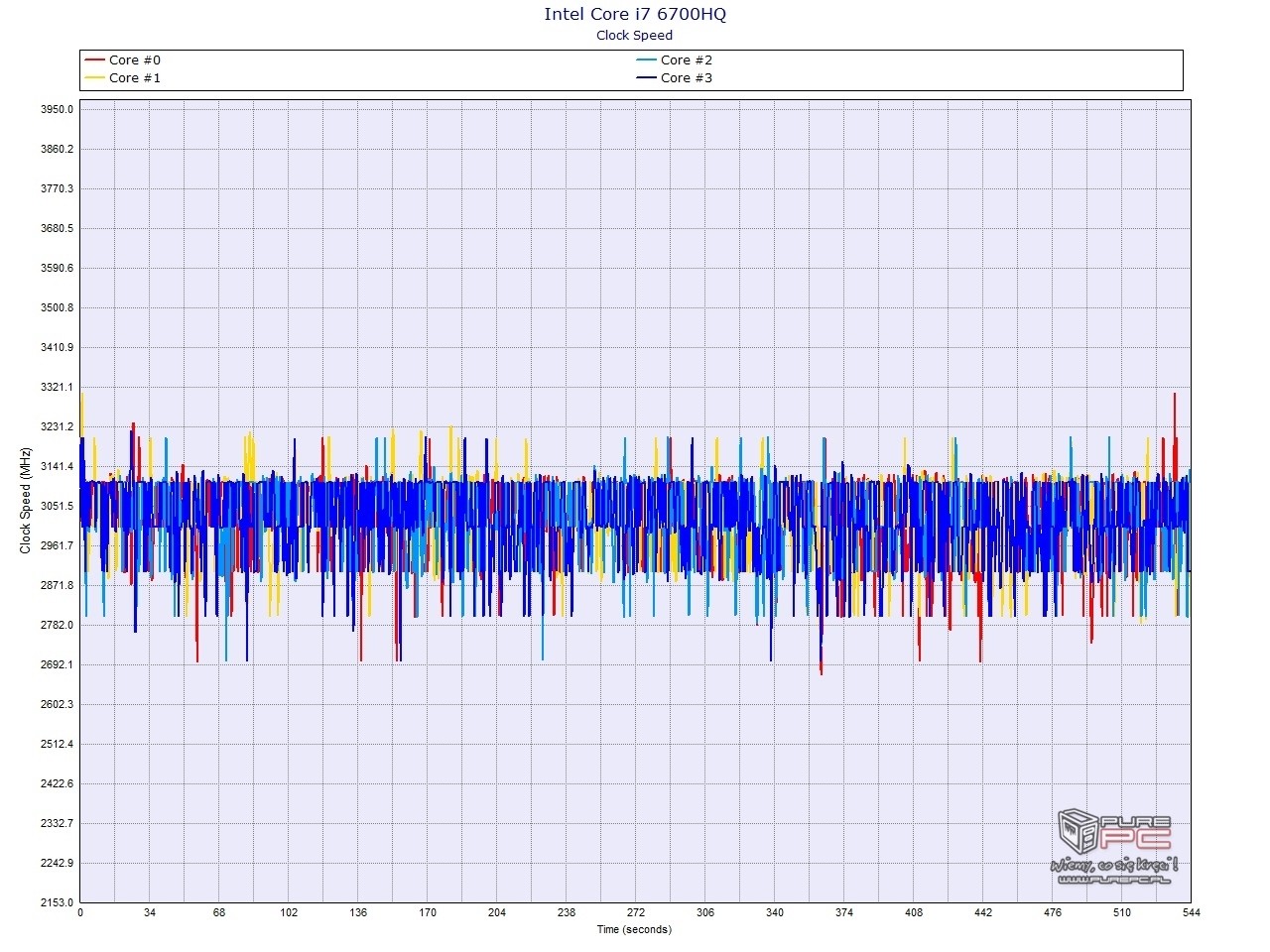Click the 204 time axis tick label
Screen dimensions: 1270x952
pyautogui.click(x=497, y=913)
